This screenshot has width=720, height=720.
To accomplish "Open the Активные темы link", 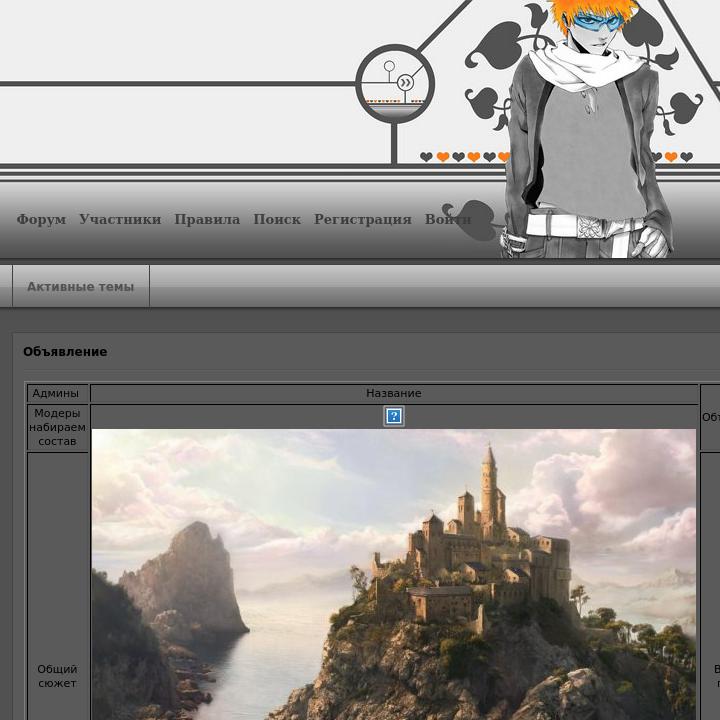I will (x=81, y=287).
